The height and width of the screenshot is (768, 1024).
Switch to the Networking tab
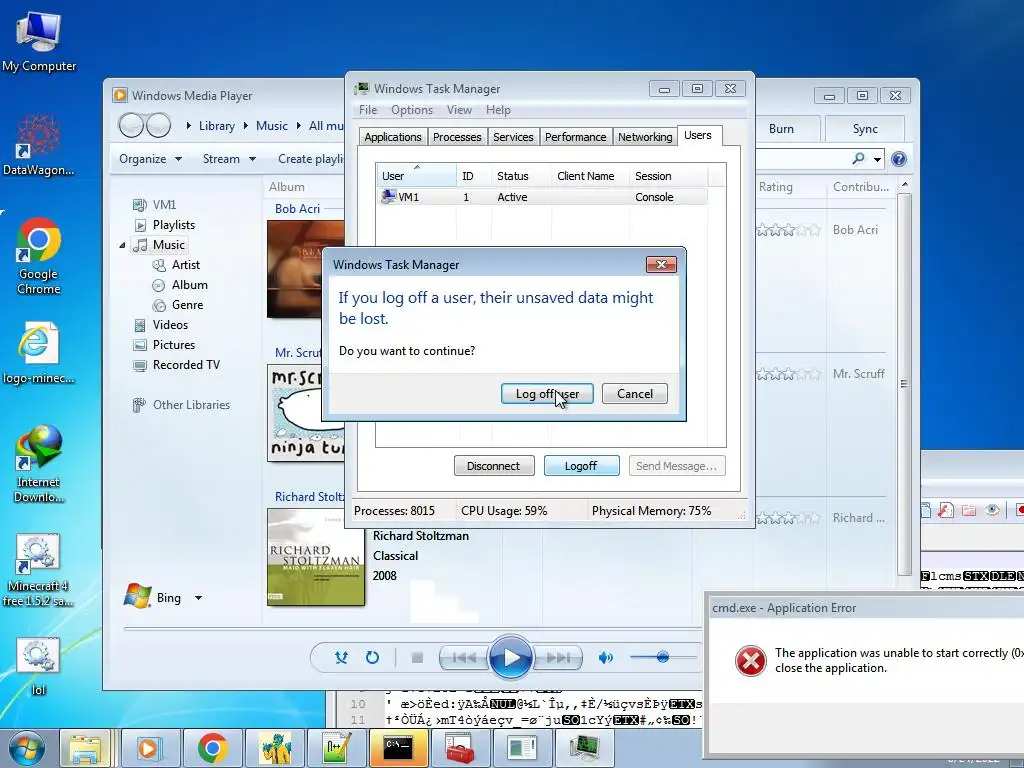click(x=645, y=137)
